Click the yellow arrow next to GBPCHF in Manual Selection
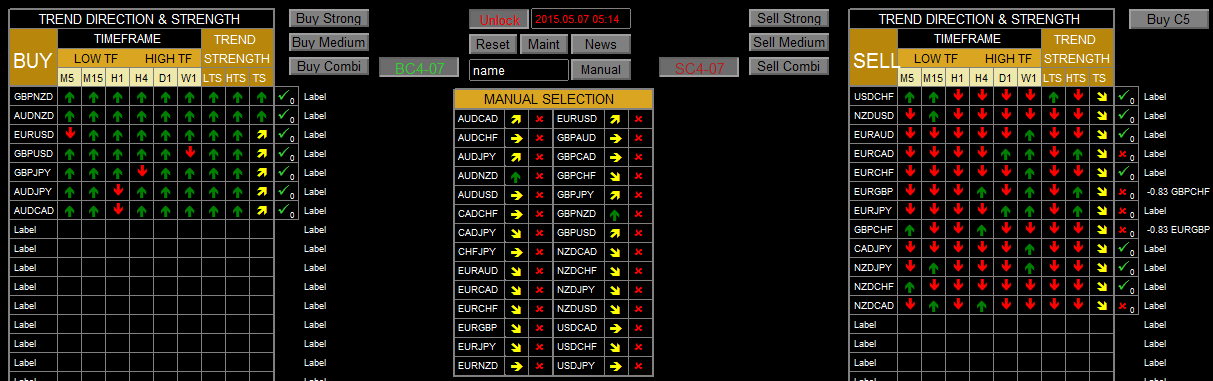 pyautogui.click(x=615, y=176)
